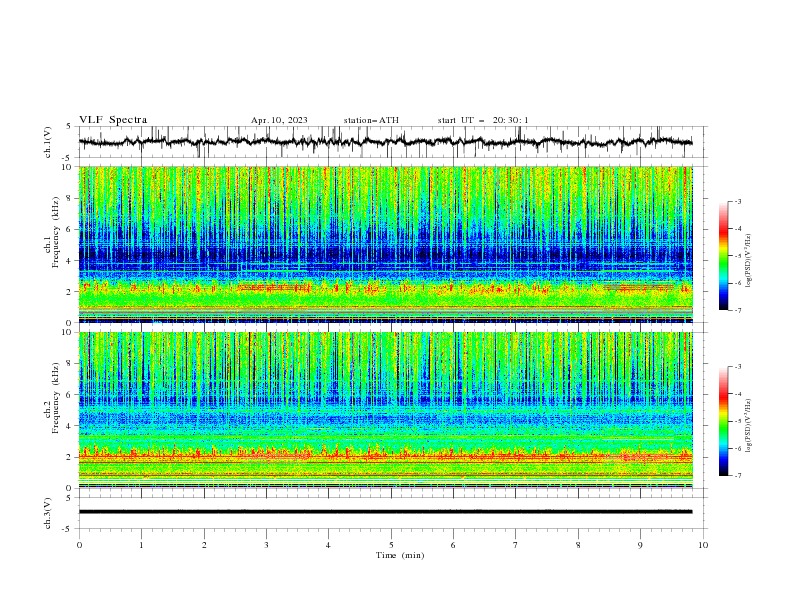Screen dimensions: 792x612
Task: Click the "-3" tick on the upper colorbar
Action: pyautogui.click(x=737, y=201)
